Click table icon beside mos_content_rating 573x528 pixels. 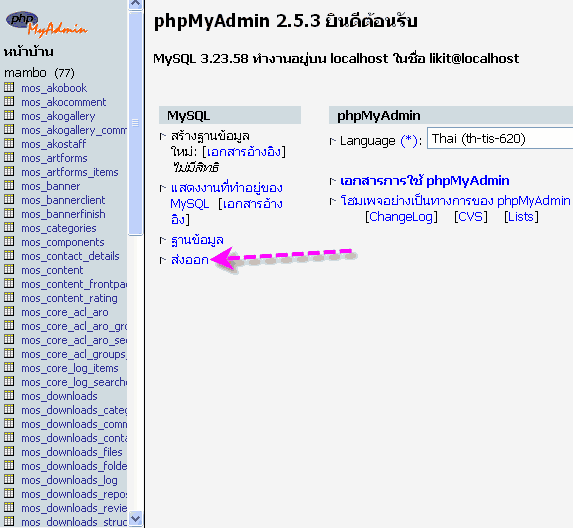tap(9, 297)
